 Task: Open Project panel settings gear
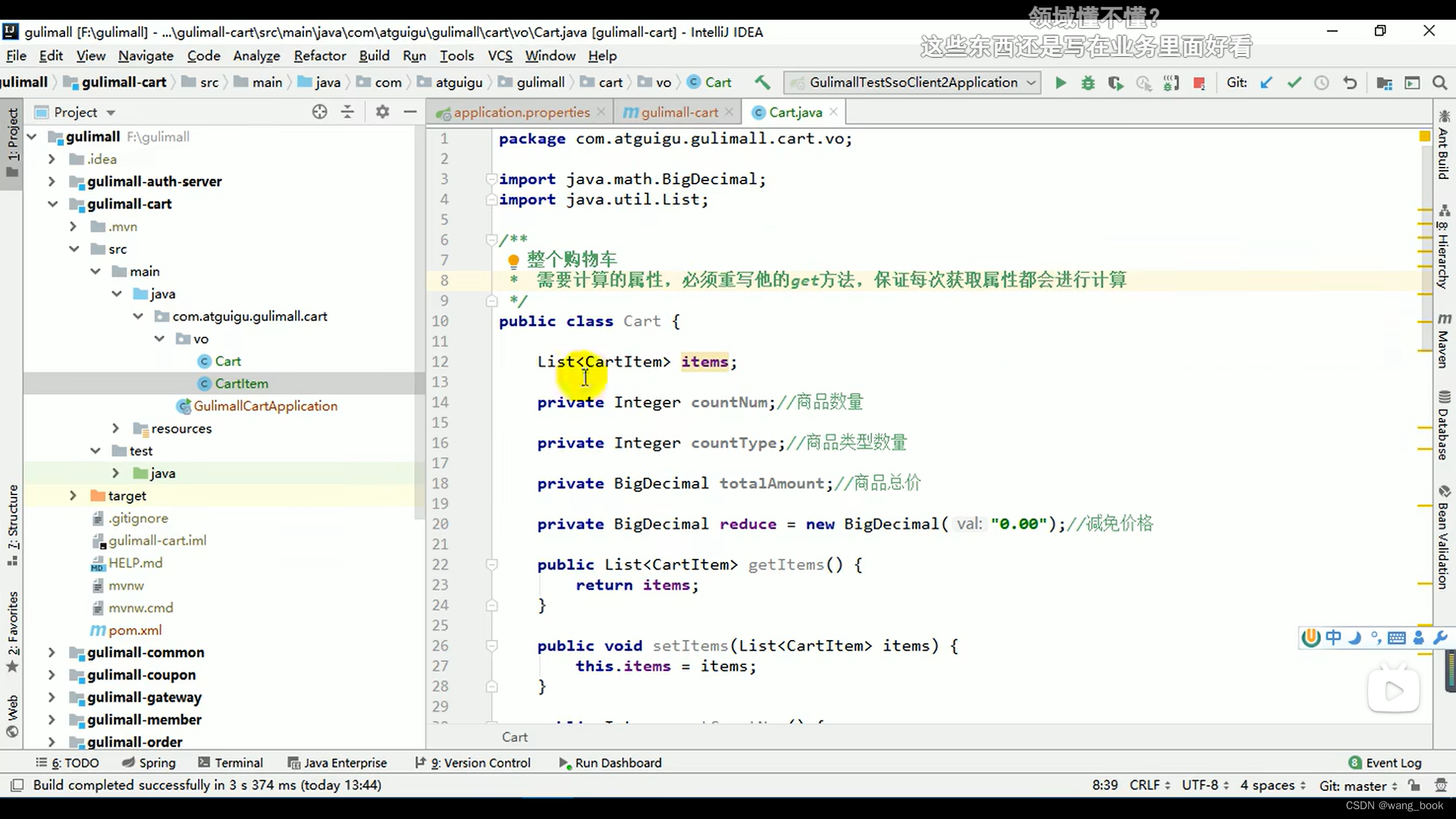[x=382, y=112]
